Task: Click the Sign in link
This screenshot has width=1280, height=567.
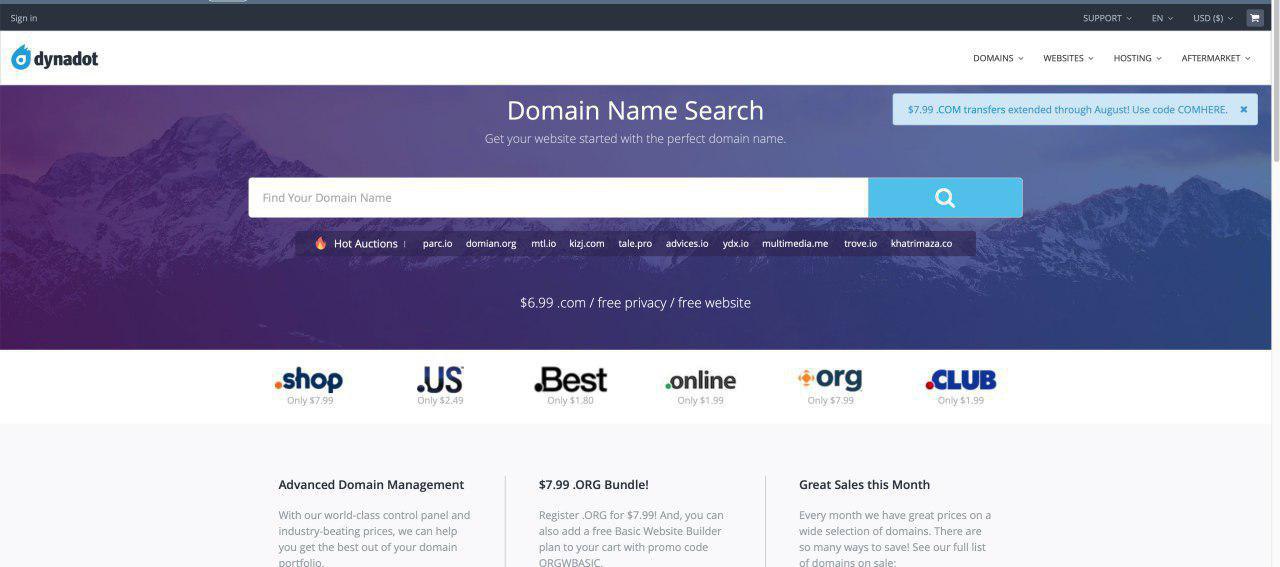Action: 24,18
